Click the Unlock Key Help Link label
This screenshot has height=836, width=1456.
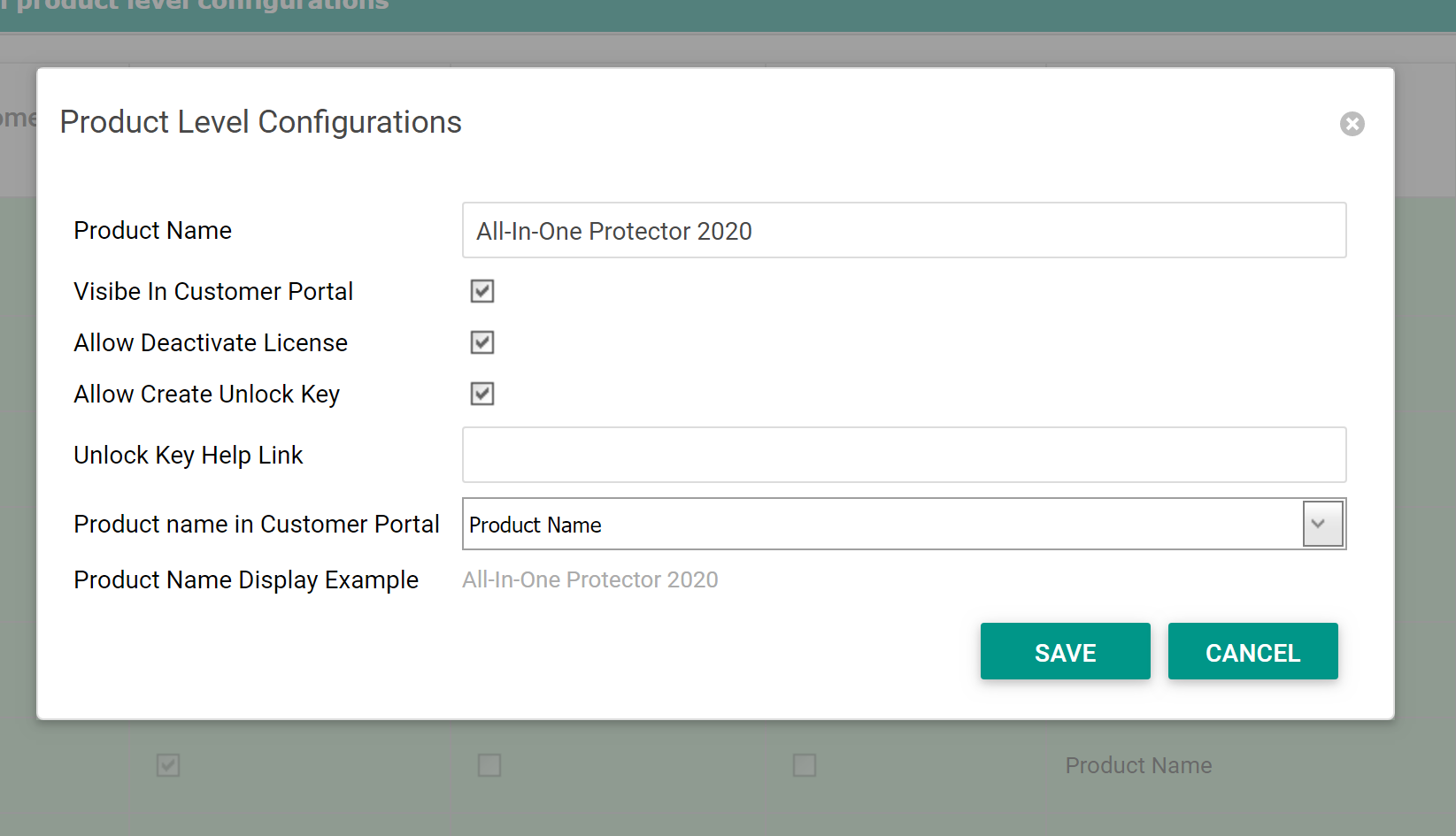(189, 456)
